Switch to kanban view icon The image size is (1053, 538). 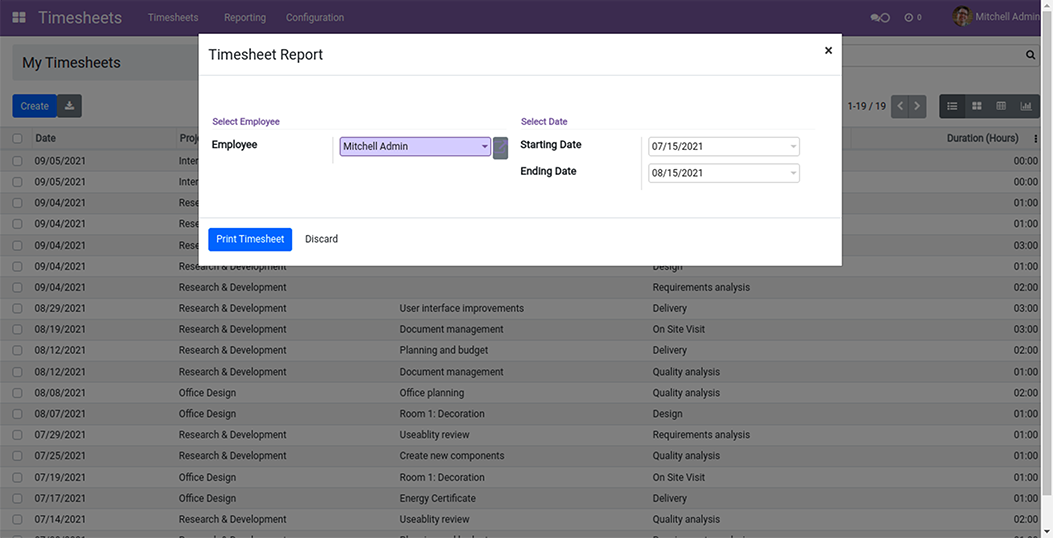(976, 106)
